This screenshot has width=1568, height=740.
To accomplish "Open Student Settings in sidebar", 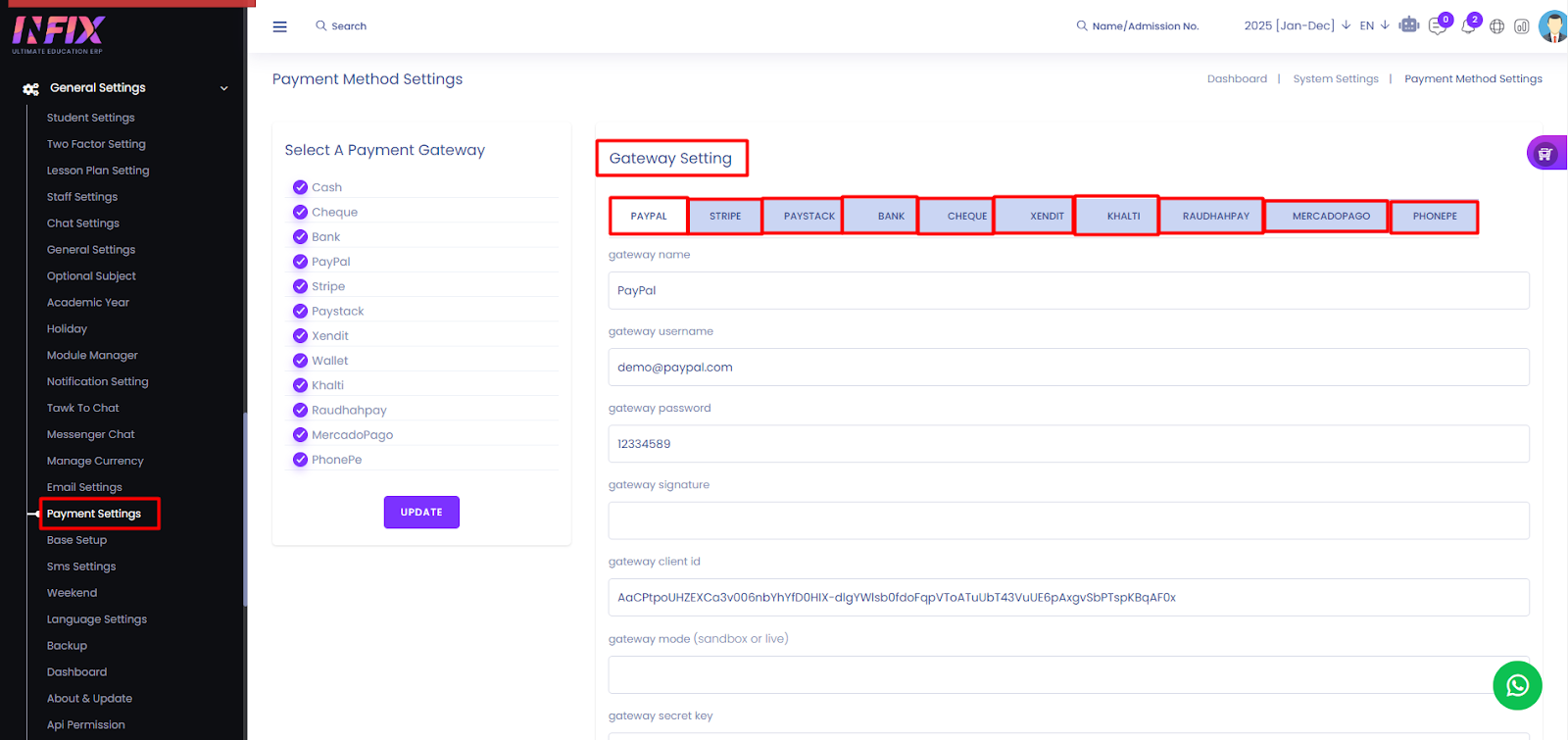I will coord(91,118).
